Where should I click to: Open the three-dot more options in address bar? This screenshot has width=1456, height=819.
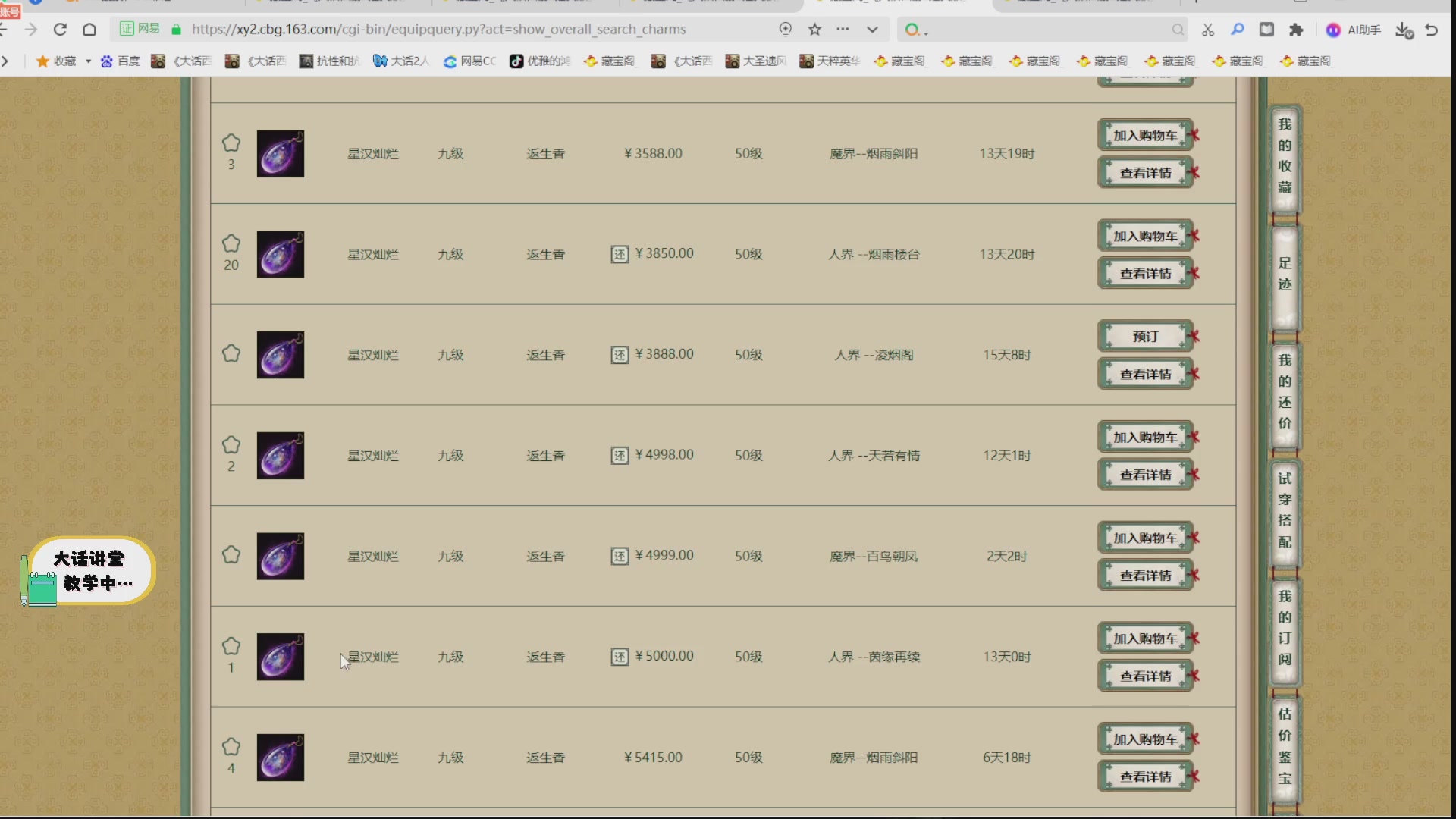843,30
